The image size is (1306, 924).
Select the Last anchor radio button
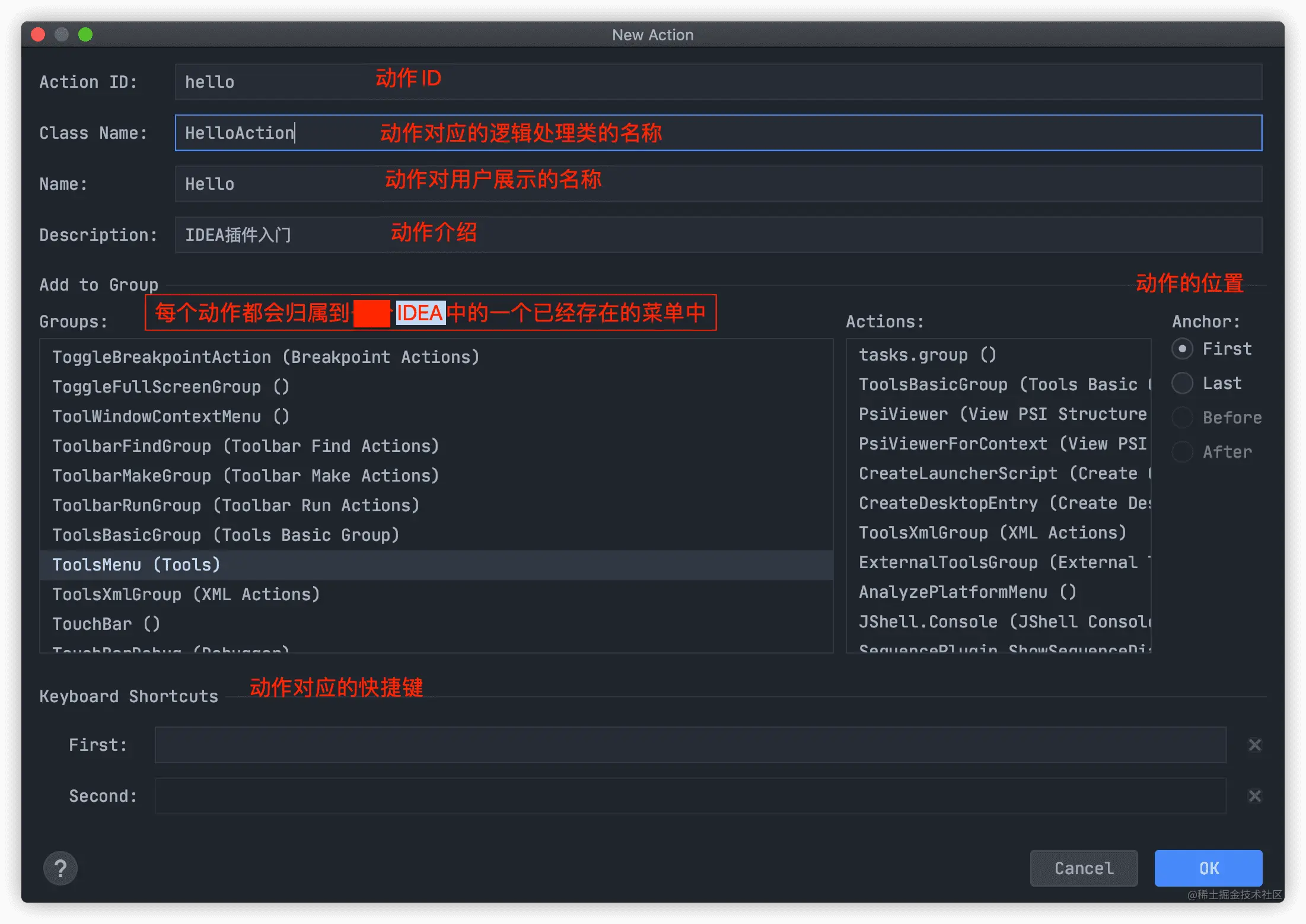pos(1182,383)
